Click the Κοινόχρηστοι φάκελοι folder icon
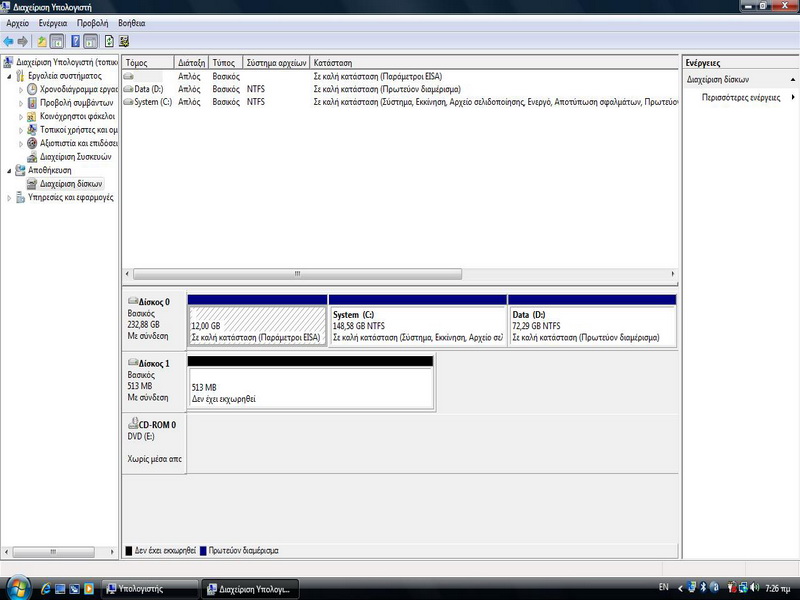This screenshot has width=800, height=600. [x=32, y=116]
